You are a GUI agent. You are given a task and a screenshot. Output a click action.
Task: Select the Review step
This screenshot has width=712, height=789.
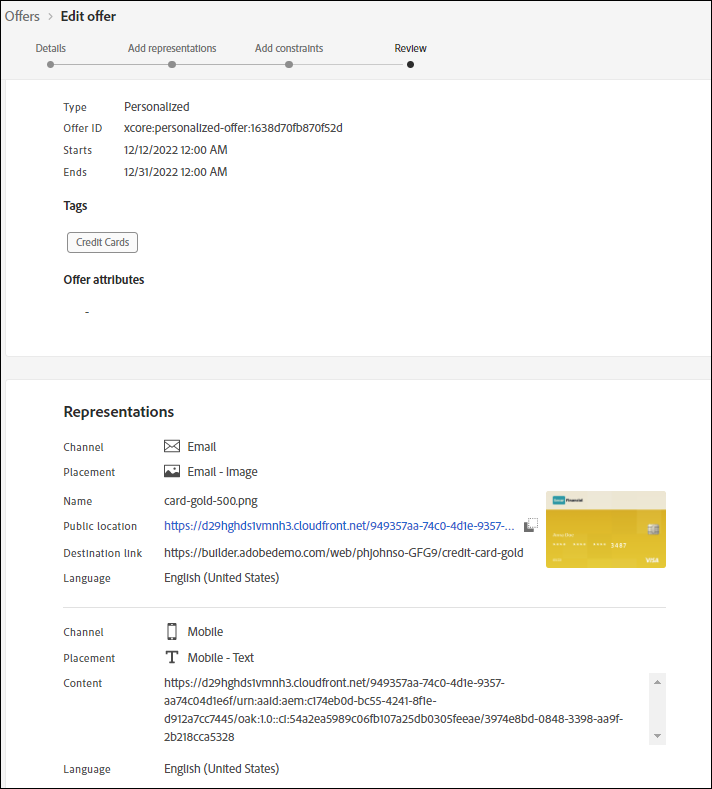[411, 48]
